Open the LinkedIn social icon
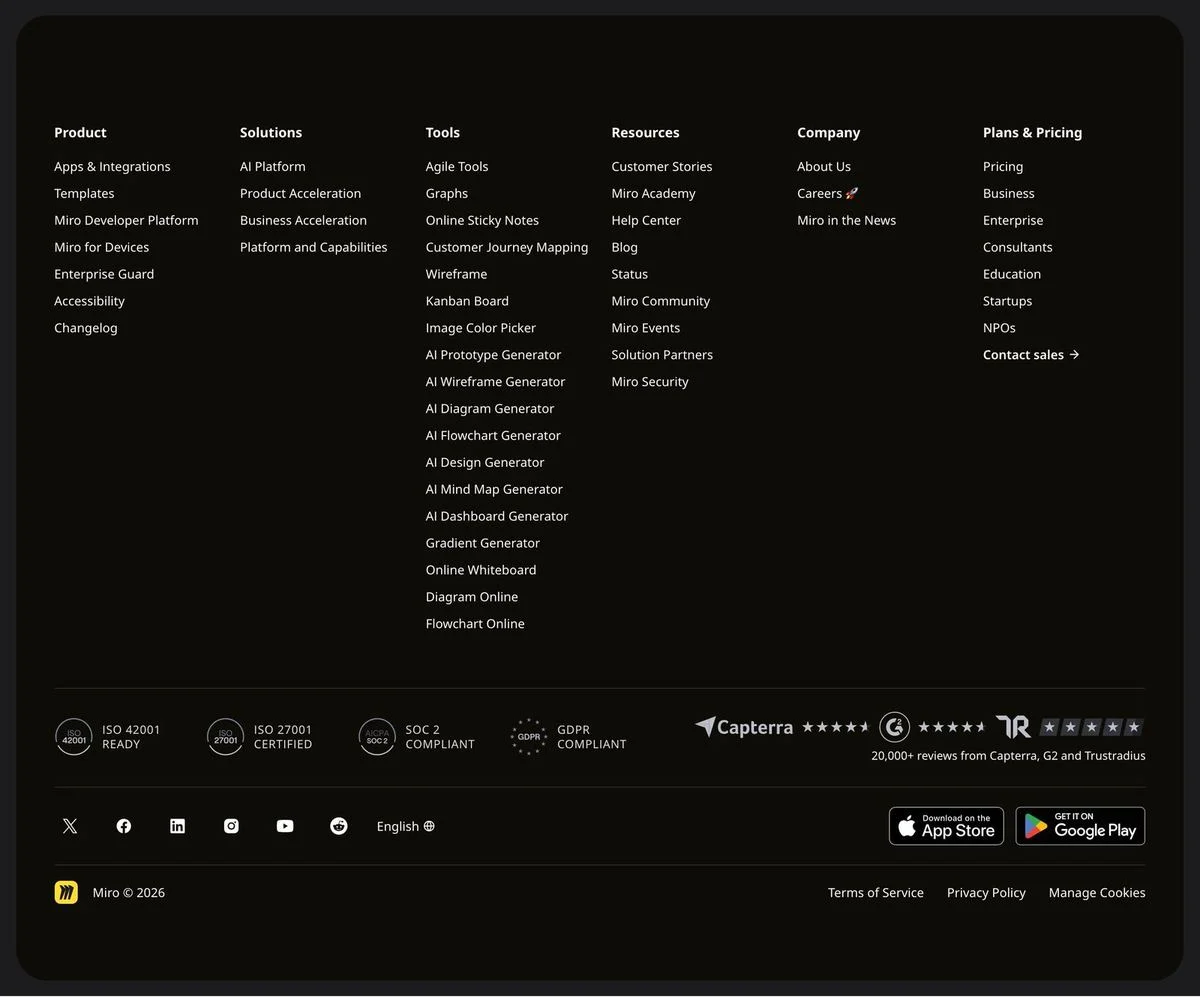 178,826
